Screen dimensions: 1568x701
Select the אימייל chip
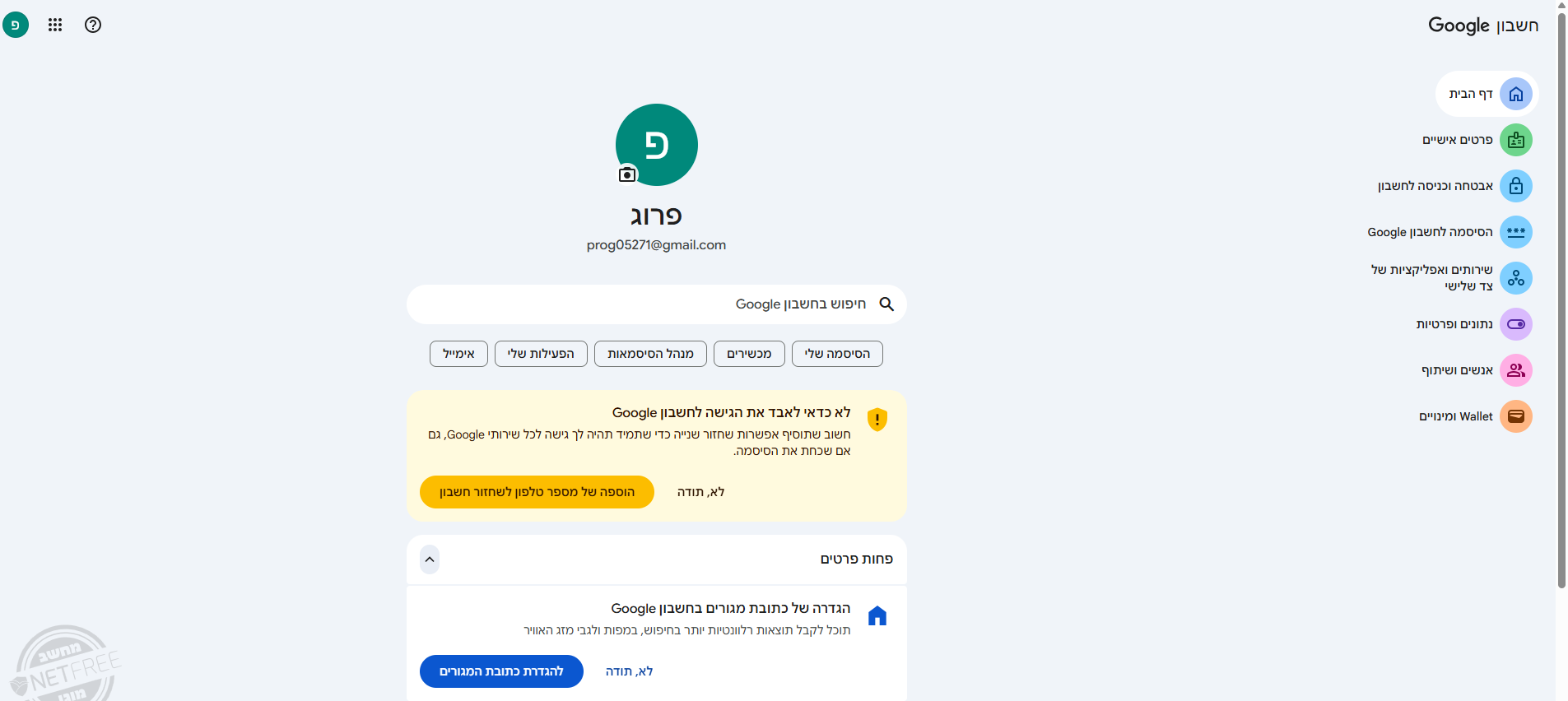tap(458, 354)
